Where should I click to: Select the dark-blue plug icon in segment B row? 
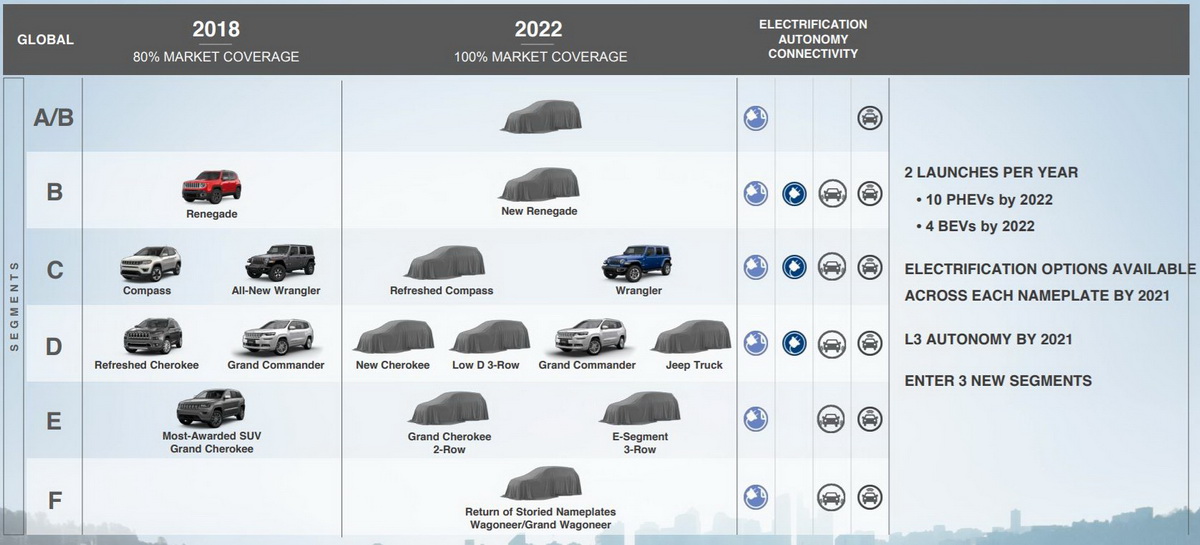794,193
